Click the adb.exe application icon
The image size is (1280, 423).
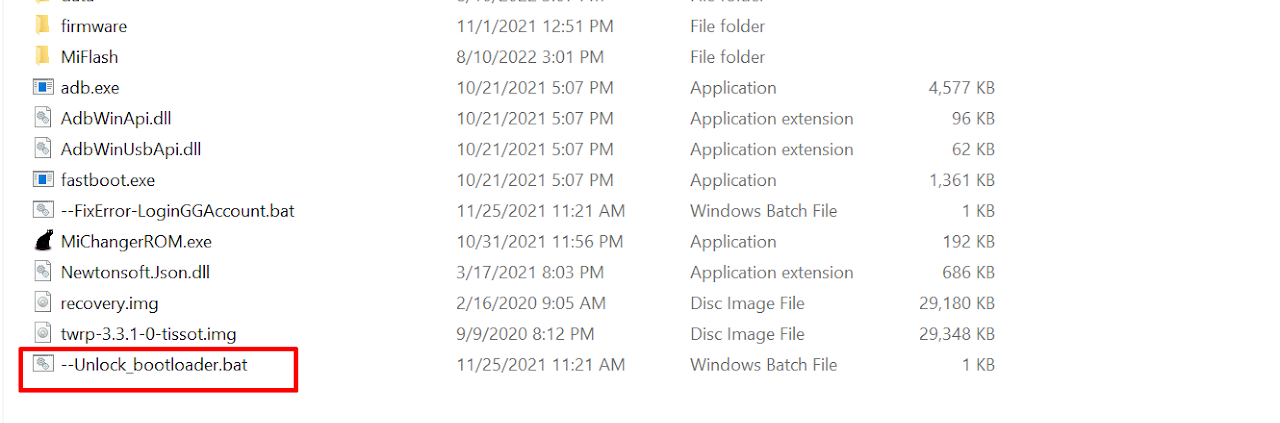[42, 88]
